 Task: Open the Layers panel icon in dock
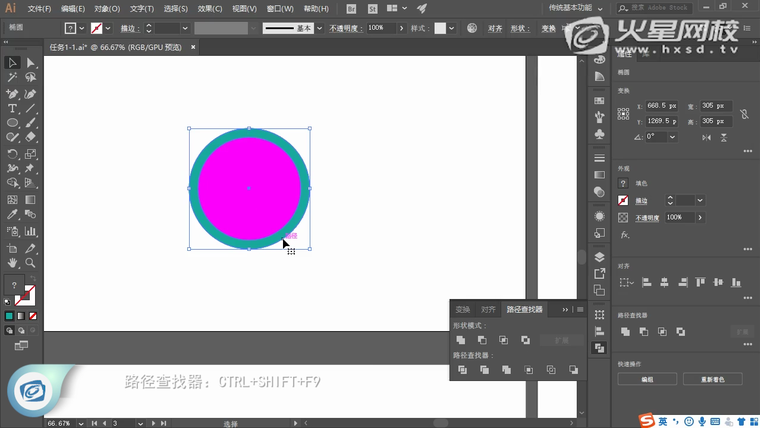click(x=599, y=256)
